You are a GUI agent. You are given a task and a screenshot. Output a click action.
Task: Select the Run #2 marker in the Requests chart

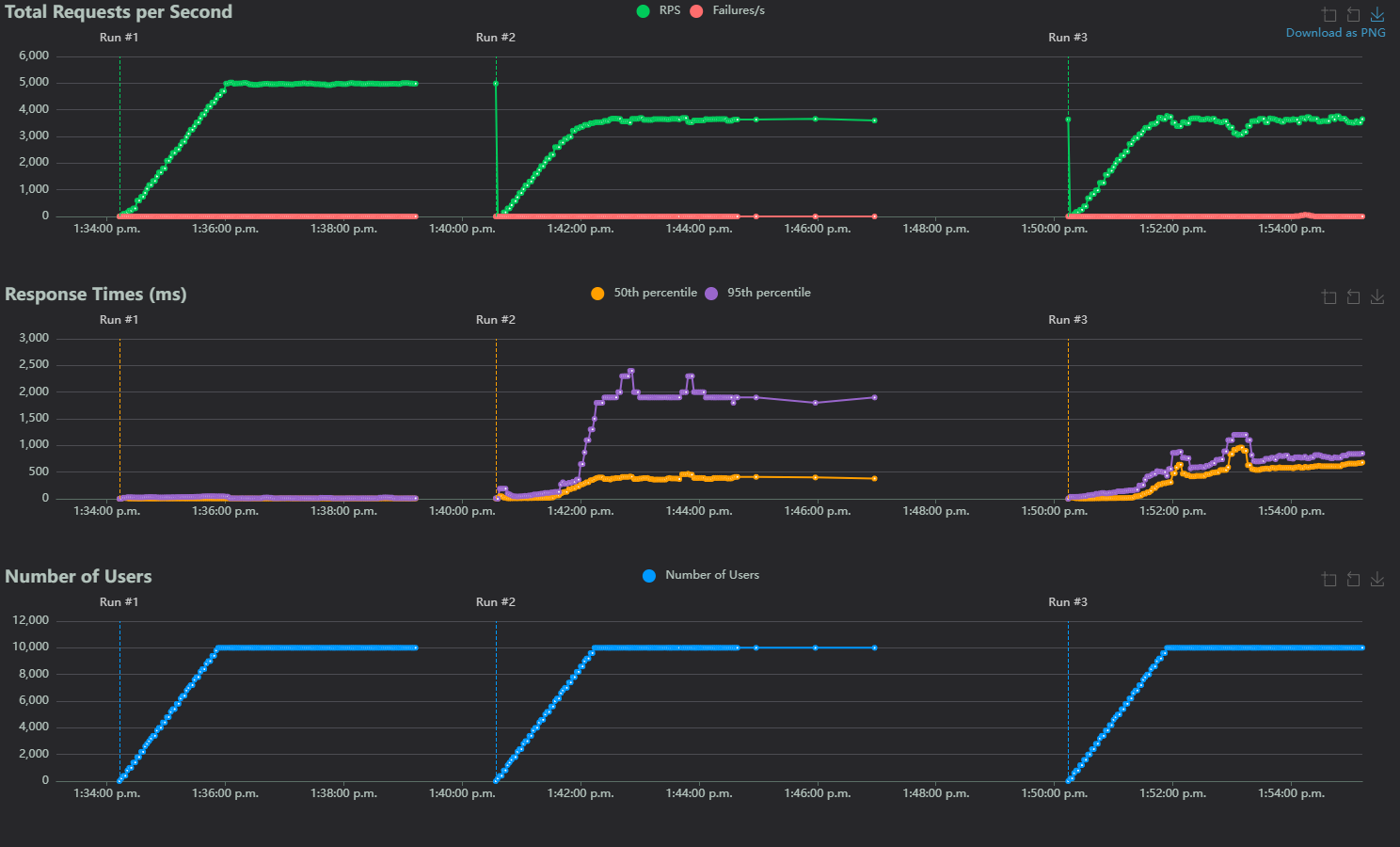click(496, 38)
